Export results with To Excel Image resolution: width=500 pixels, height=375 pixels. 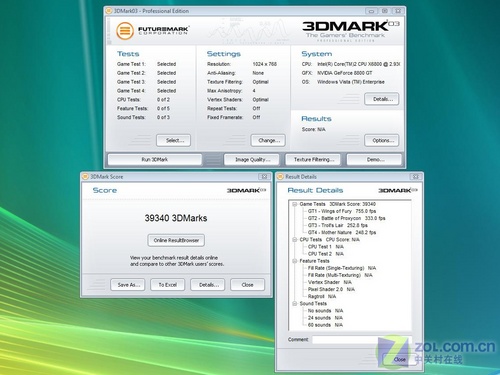point(168,285)
